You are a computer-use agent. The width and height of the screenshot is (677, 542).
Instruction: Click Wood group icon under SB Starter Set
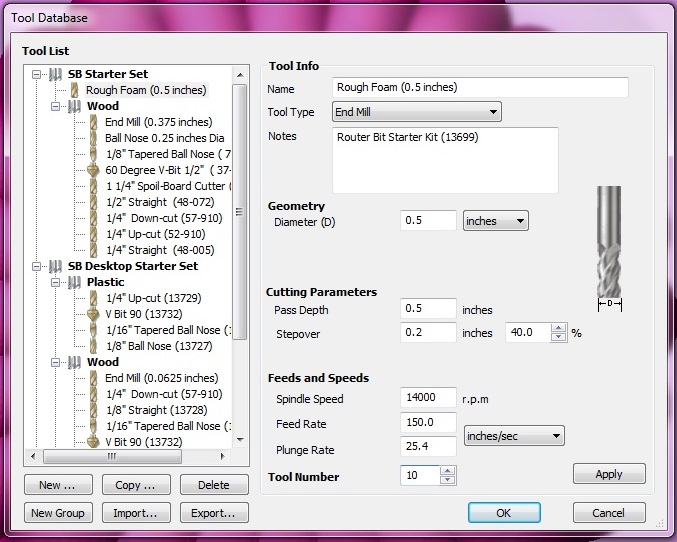74,106
